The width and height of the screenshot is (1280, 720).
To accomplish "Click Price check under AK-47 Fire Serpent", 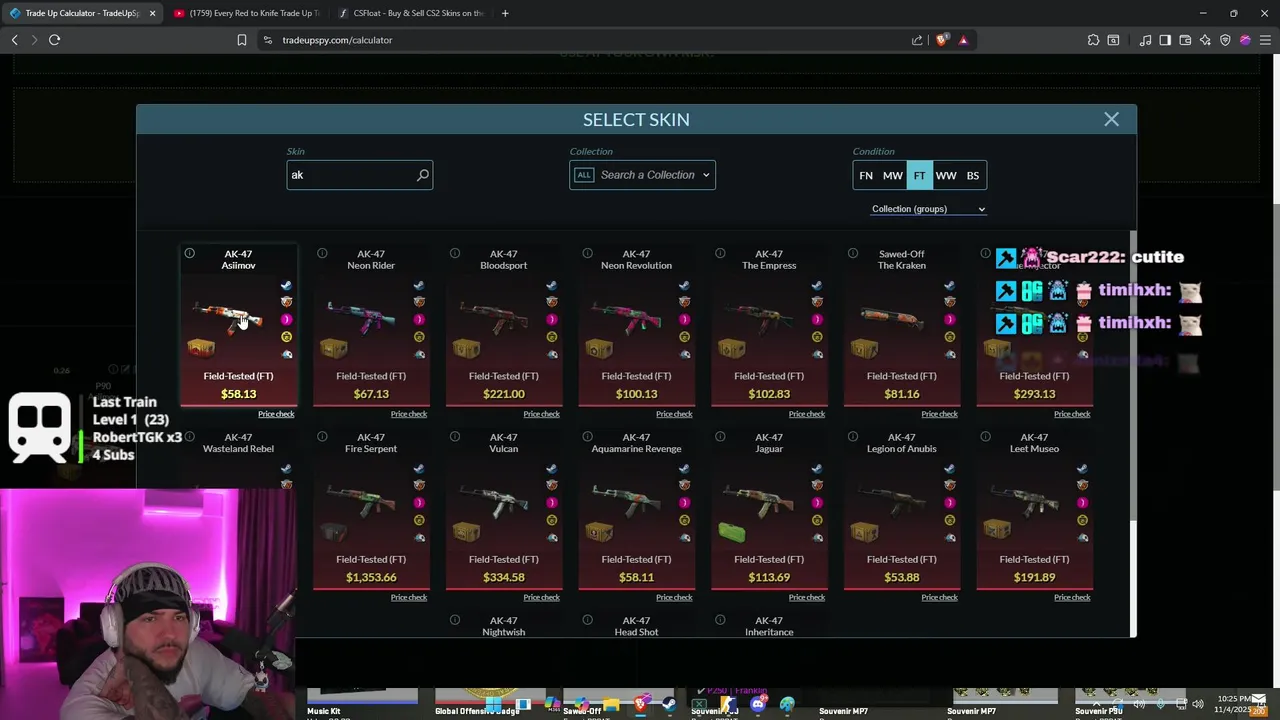I will pos(409,597).
